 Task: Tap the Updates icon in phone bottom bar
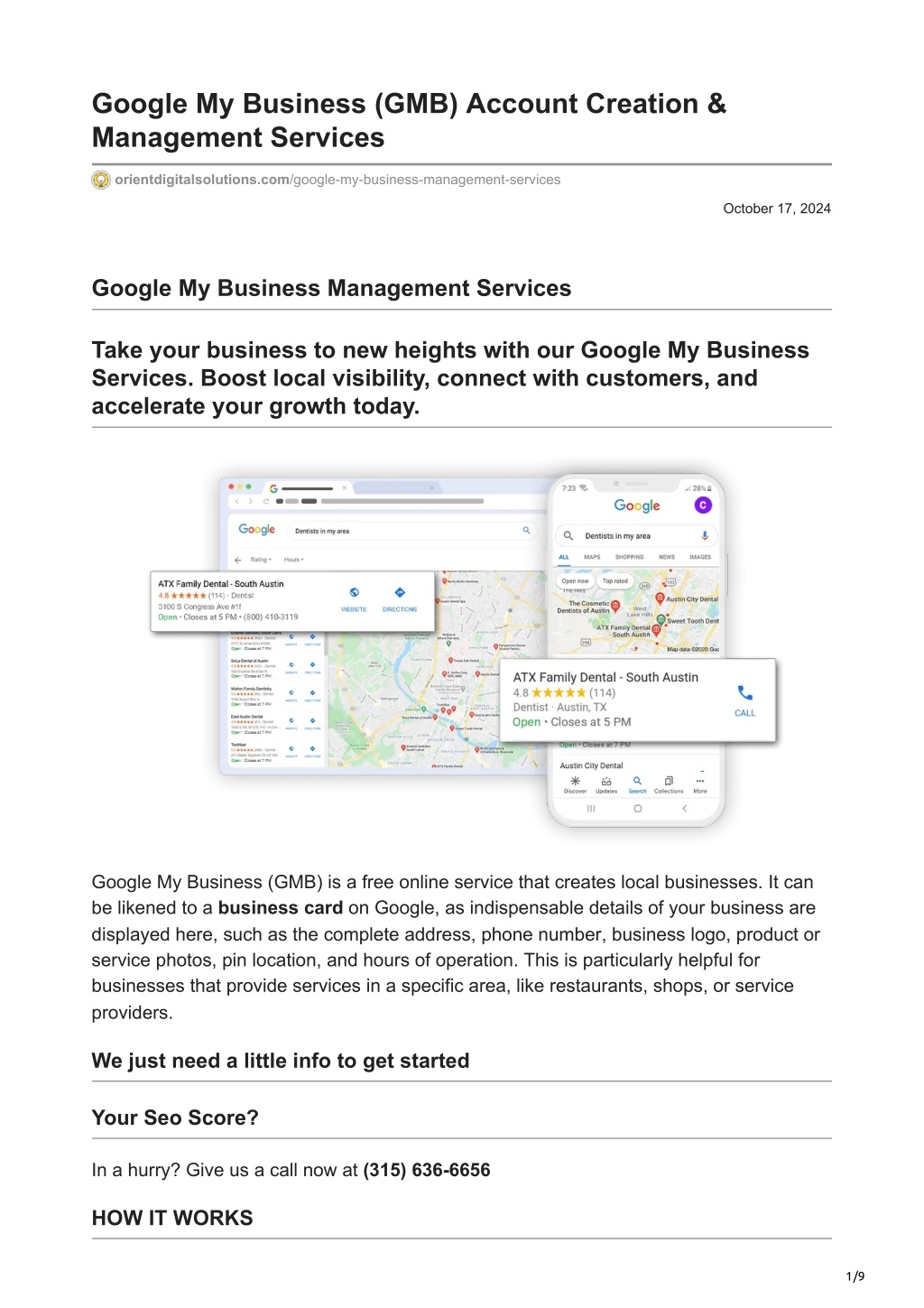coord(606,781)
